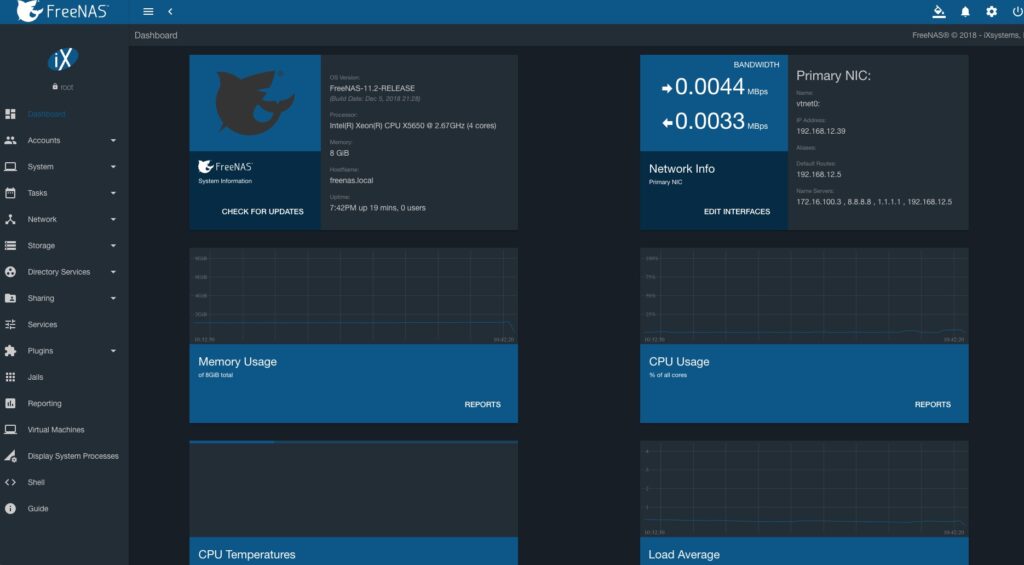The width and height of the screenshot is (1024, 565).
Task: Click the default route 192.168.12.5
Action: click(819, 174)
